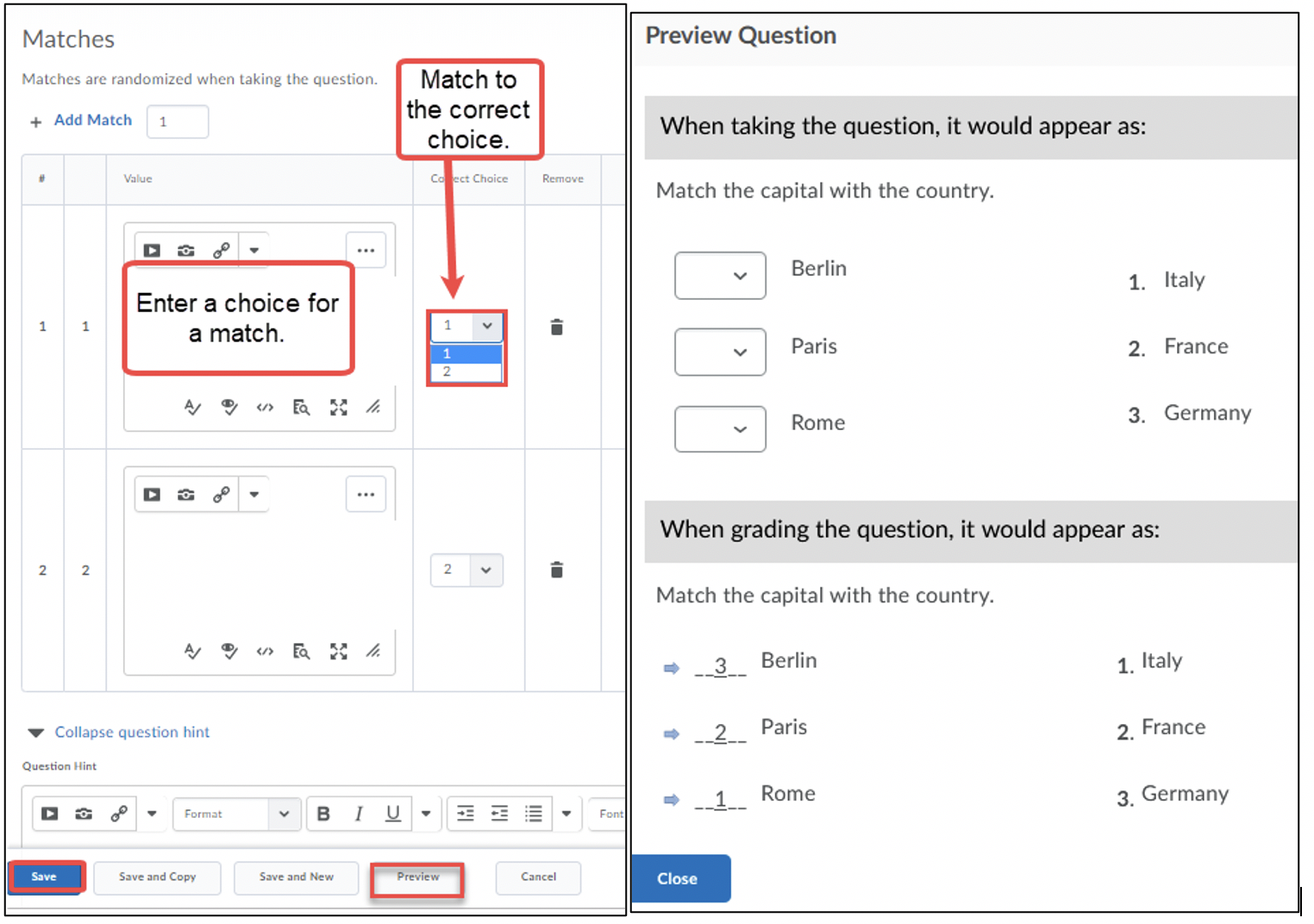Expand the match editor to fullscreen
The width and height of the screenshot is (1314, 924).
338,407
